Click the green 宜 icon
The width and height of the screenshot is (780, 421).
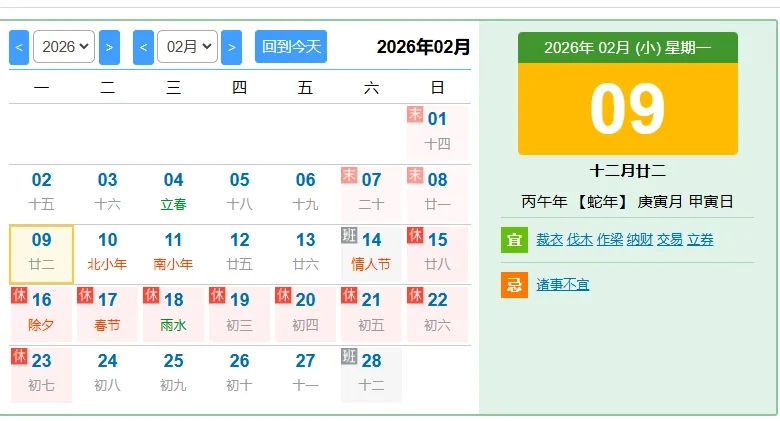click(514, 239)
